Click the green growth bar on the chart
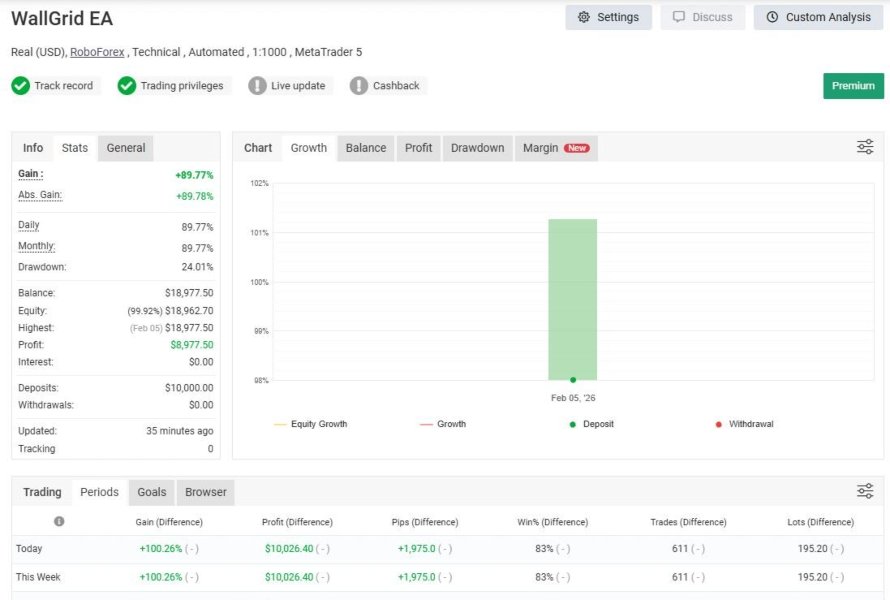Image resolution: width=890 pixels, height=600 pixels. [x=572, y=299]
